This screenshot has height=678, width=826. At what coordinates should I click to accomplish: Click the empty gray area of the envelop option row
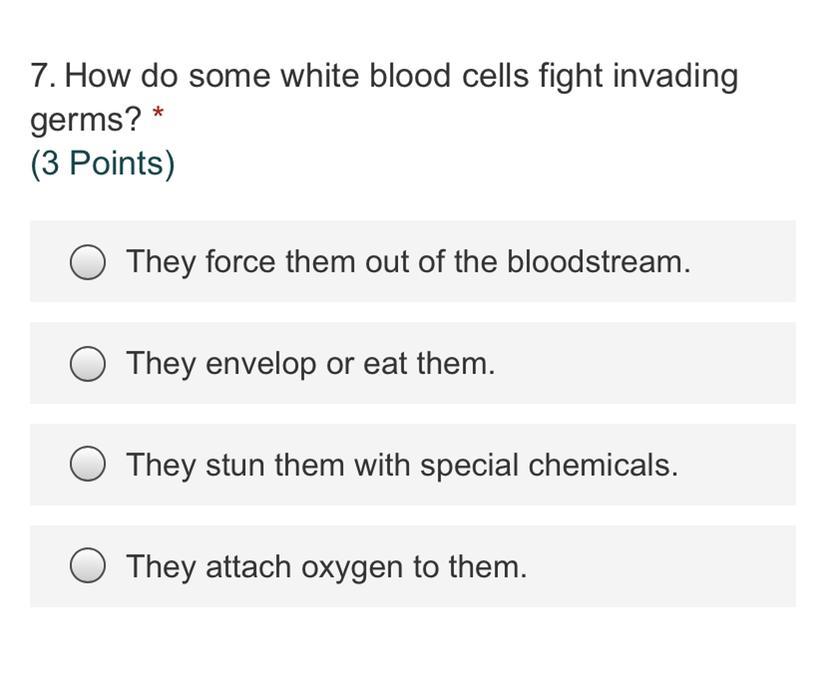(x=645, y=363)
